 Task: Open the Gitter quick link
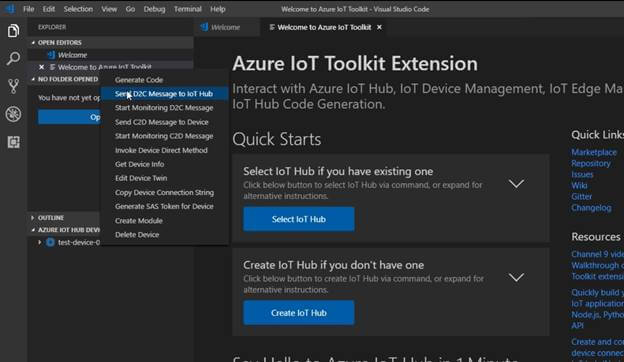click(x=582, y=197)
